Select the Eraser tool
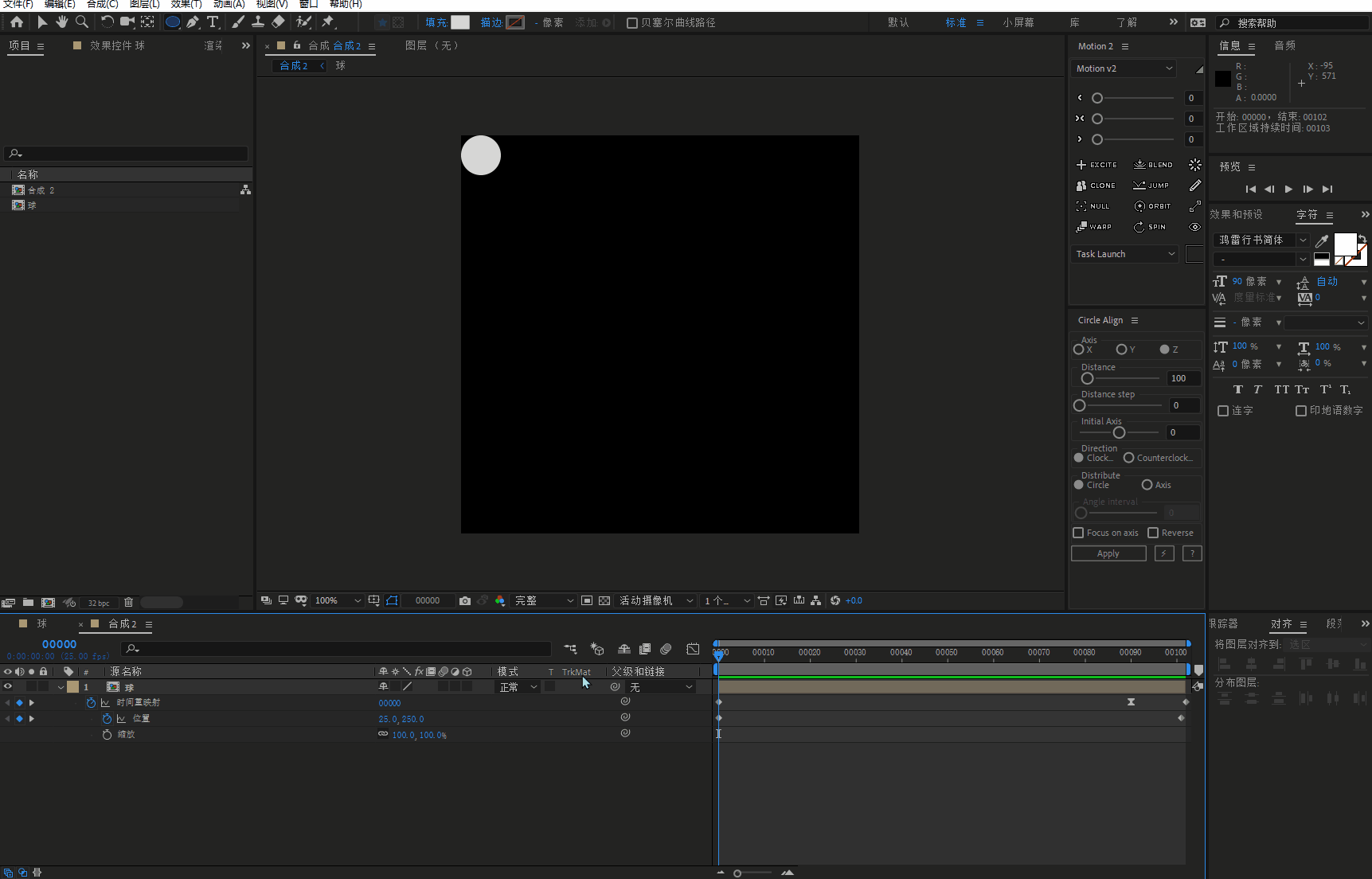The height and width of the screenshot is (879, 1372). coord(278,22)
